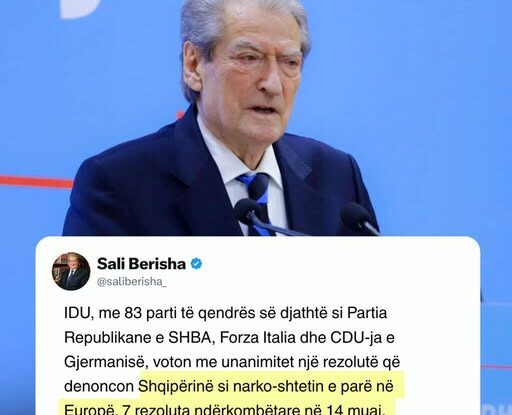The height and width of the screenshot is (415, 512).
Task: Click the white logo shape at top left
Action: [80, 8]
